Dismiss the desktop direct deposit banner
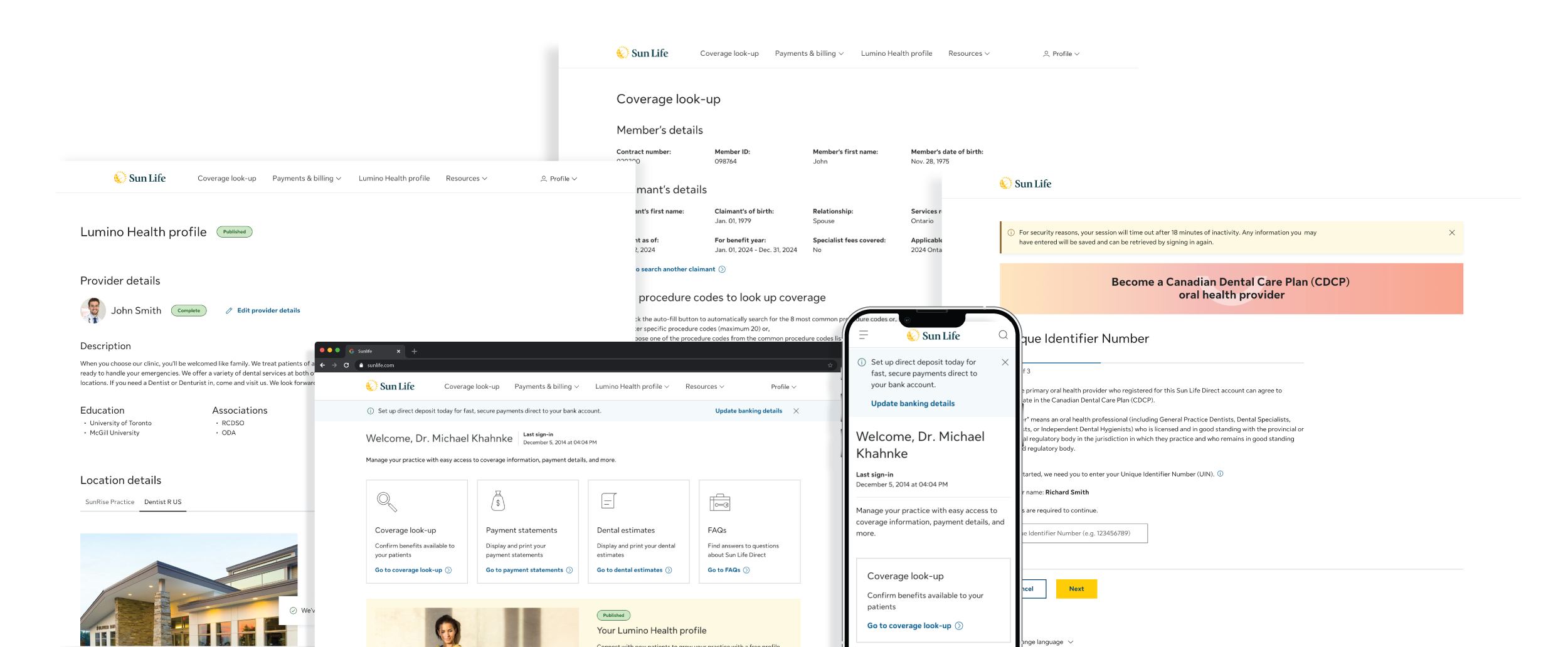The height and width of the screenshot is (647, 1568). click(x=796, y=411)
